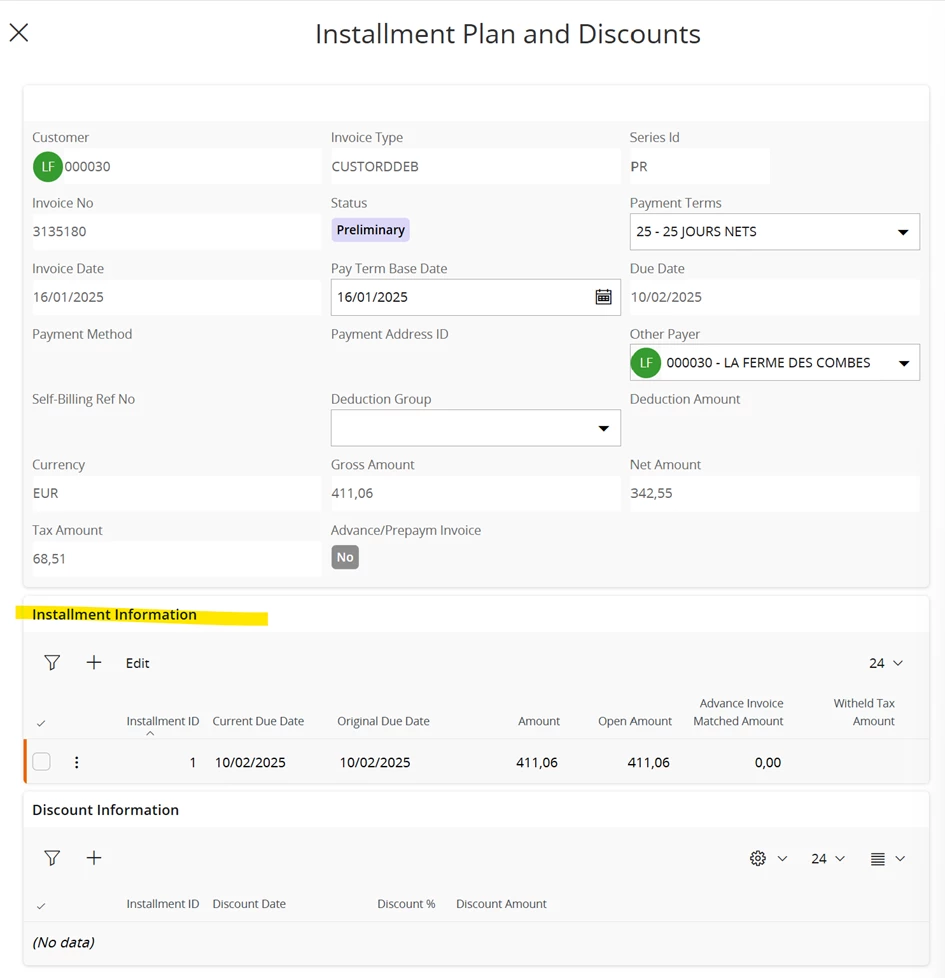Click the Currency value EUR
The width and height of the screenshot is (945, 978).
tap(46, 493)
